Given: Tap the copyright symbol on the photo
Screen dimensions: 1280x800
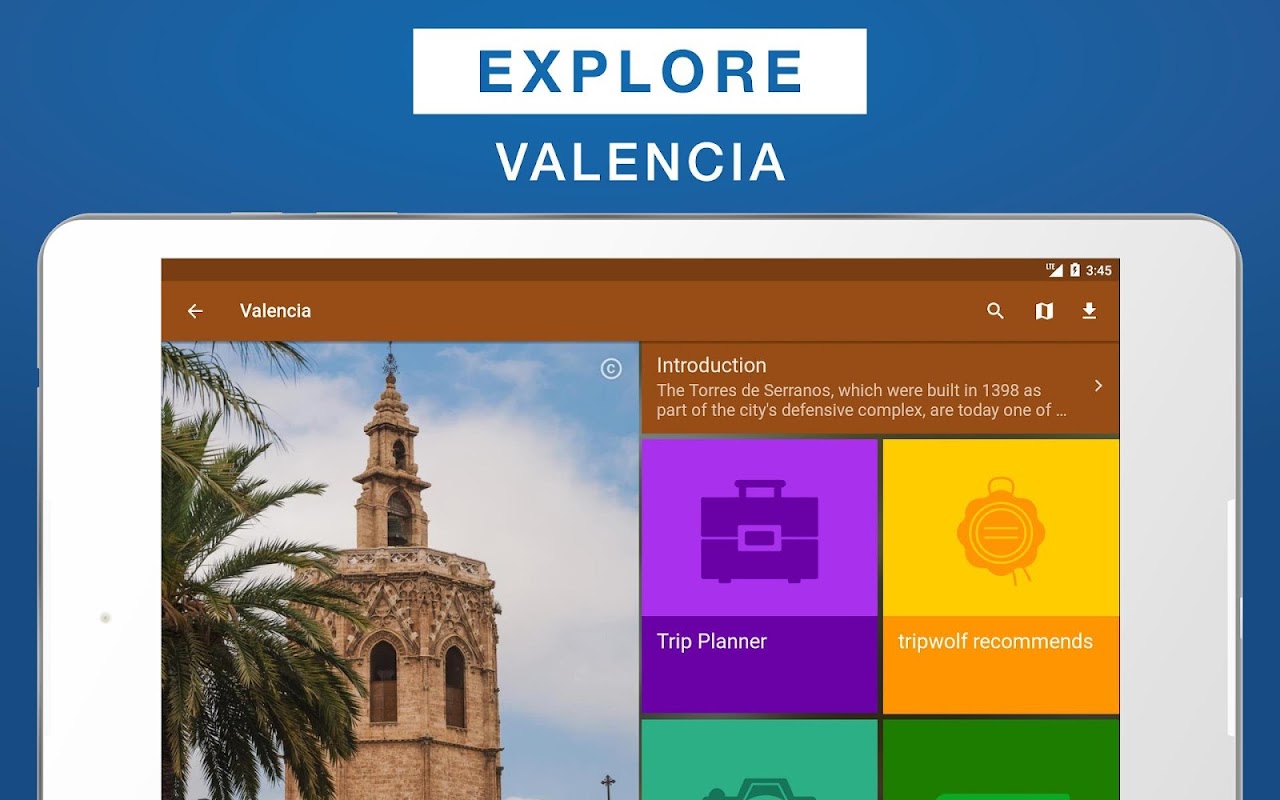Looking at the screenshot, I should click(611, 369).
